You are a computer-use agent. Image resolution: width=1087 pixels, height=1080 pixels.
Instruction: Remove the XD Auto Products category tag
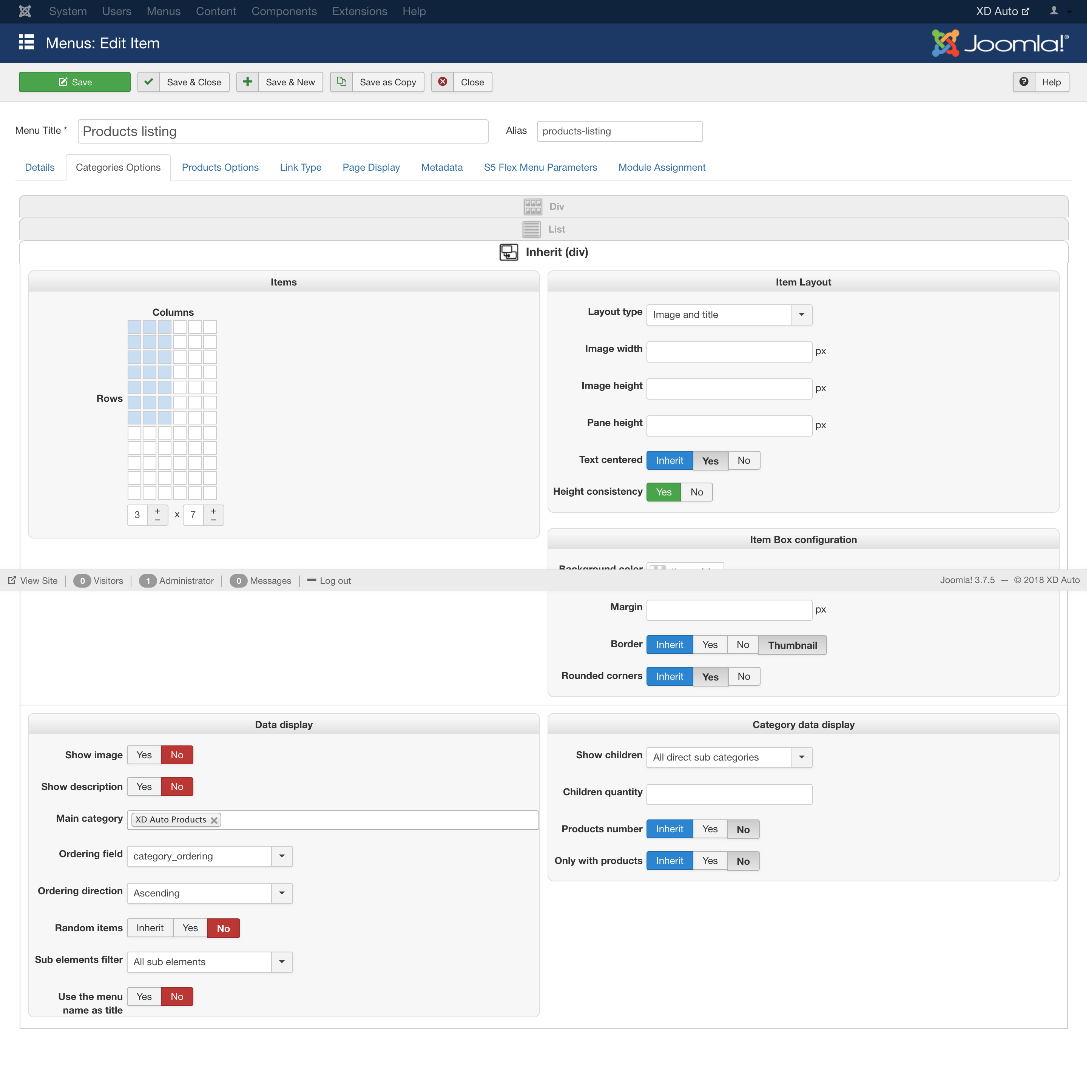[x=214, y=820]
